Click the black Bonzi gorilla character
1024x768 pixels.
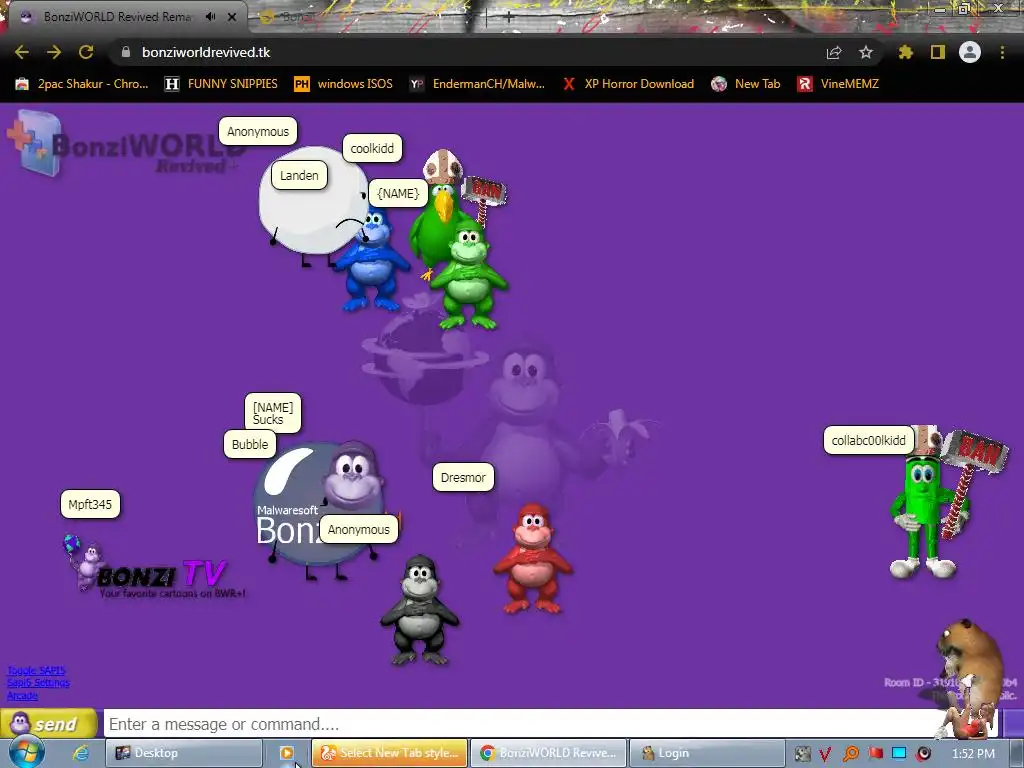click(420, 611)
